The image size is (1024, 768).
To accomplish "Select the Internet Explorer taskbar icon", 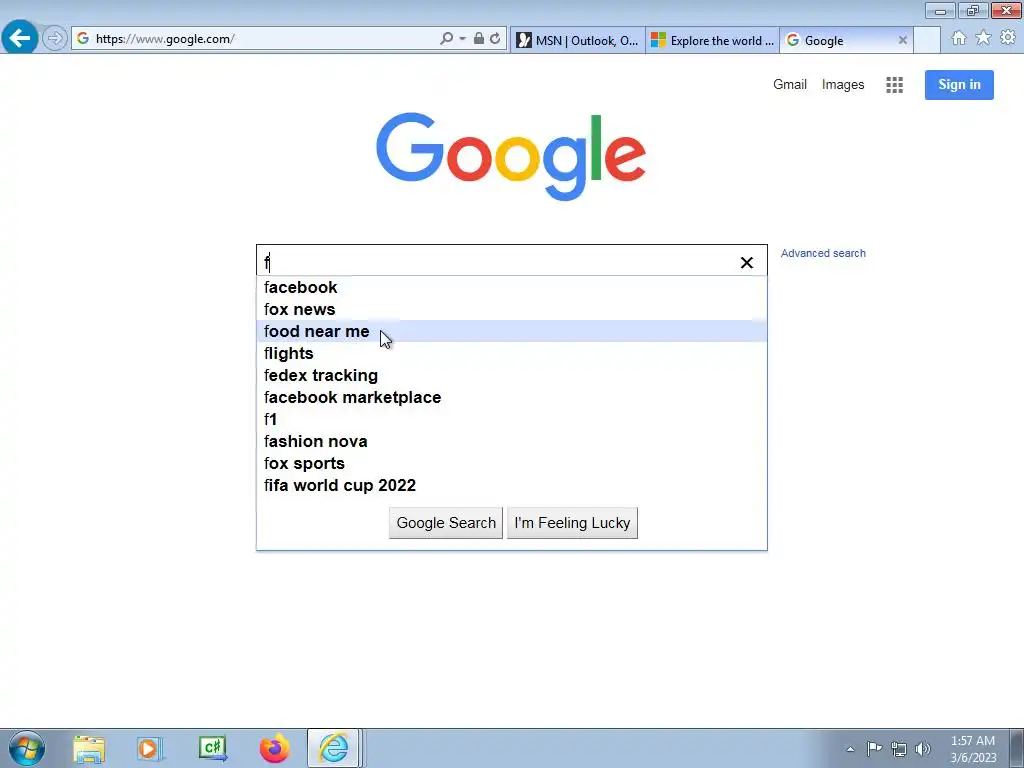I will (x=334, y=748).
